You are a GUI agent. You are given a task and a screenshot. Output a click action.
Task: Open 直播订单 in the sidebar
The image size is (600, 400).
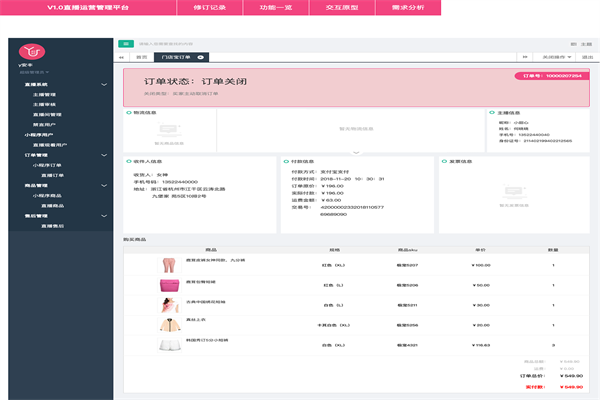click(52, 175)
